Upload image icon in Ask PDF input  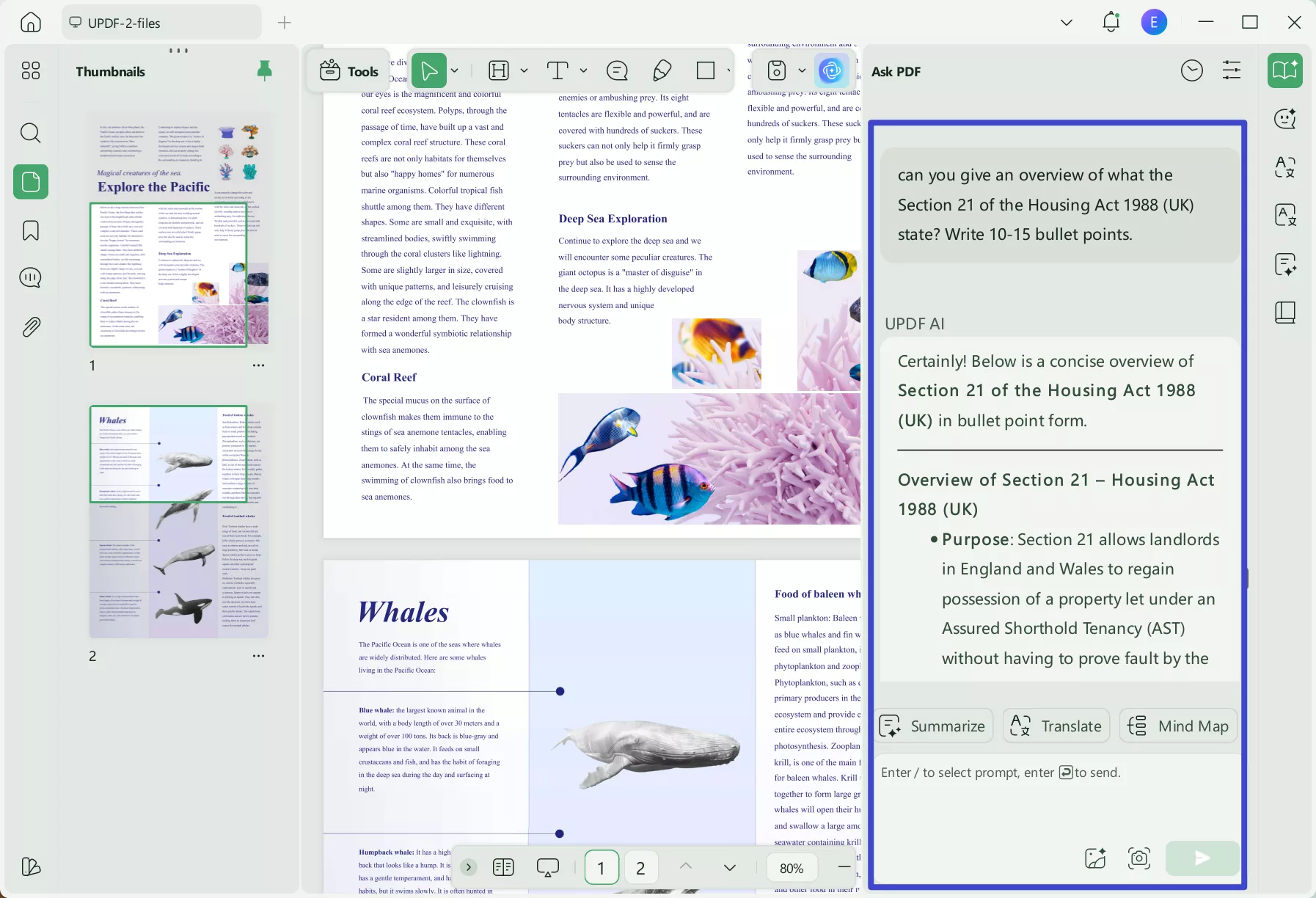tap(1095, 858)
